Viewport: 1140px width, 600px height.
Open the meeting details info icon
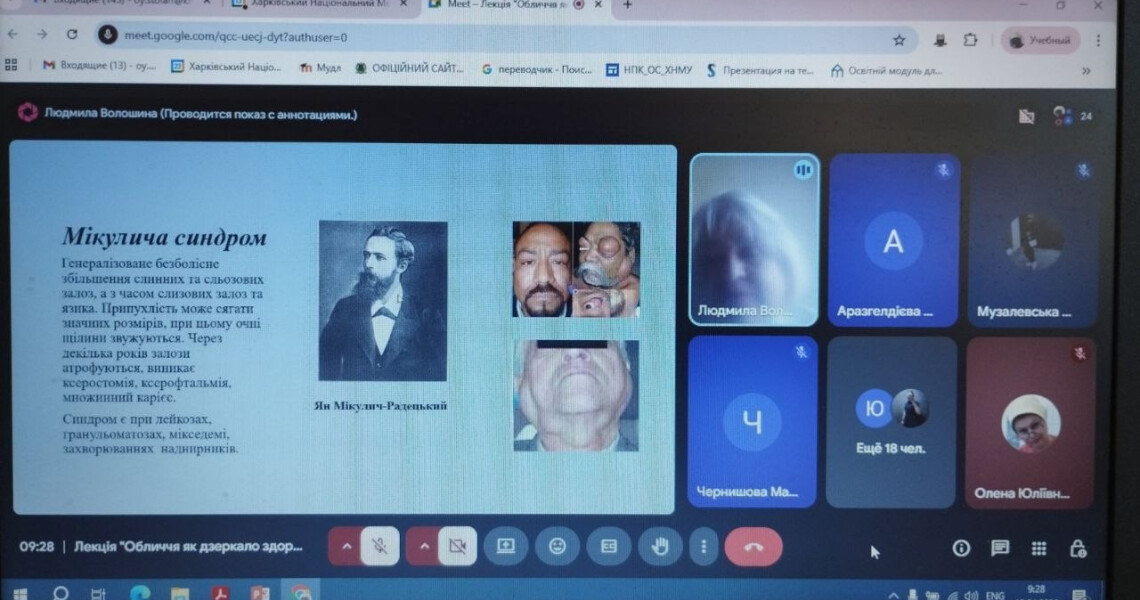click(961, 548)
